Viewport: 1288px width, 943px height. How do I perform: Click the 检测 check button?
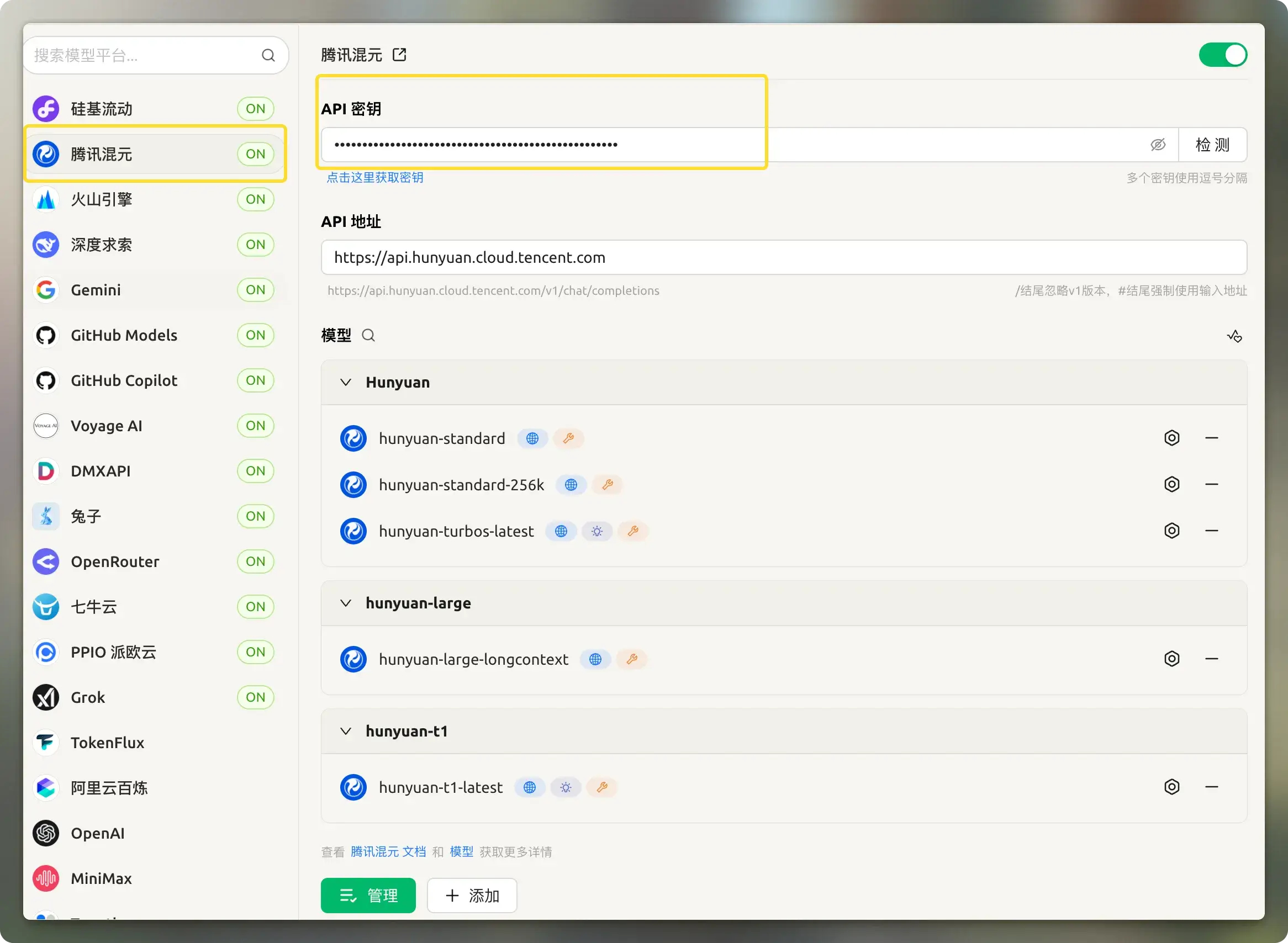point(1212,145)
